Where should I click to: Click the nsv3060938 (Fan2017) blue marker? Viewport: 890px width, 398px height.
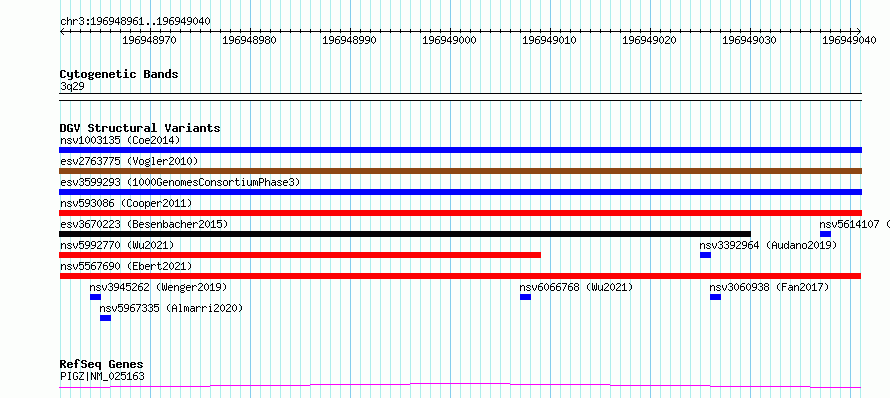tap(716, 297)
